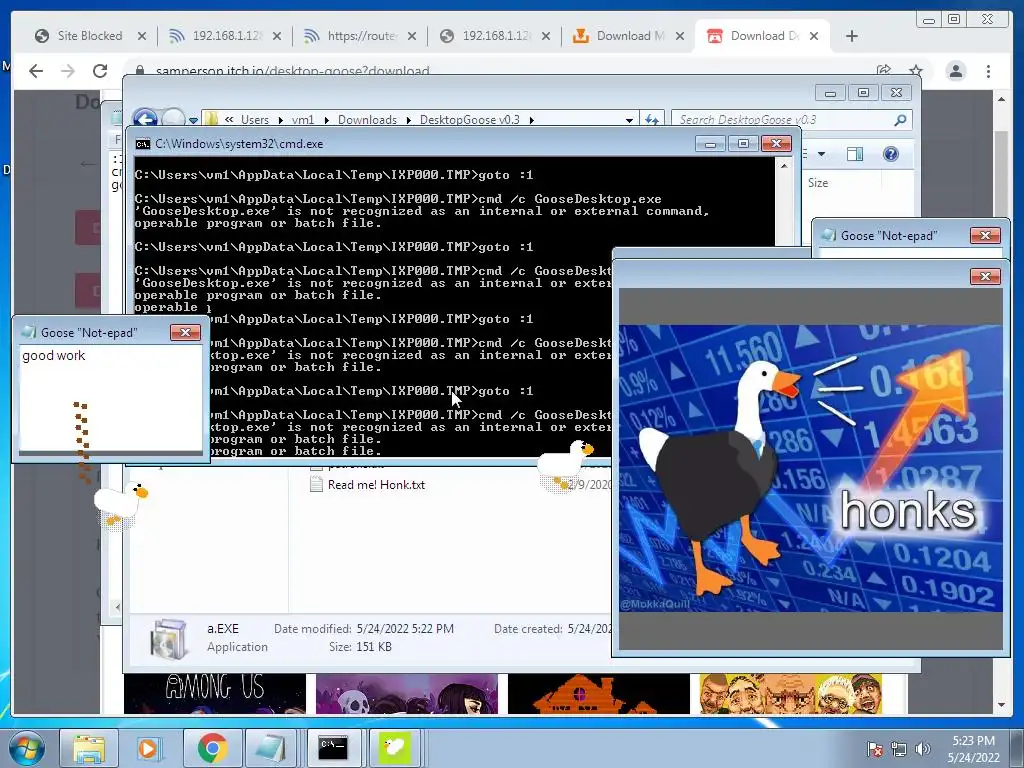The width and height of the screenshot is (1024, 768).
Task: Open the Windows Start menu
Action: coord(26,748)
